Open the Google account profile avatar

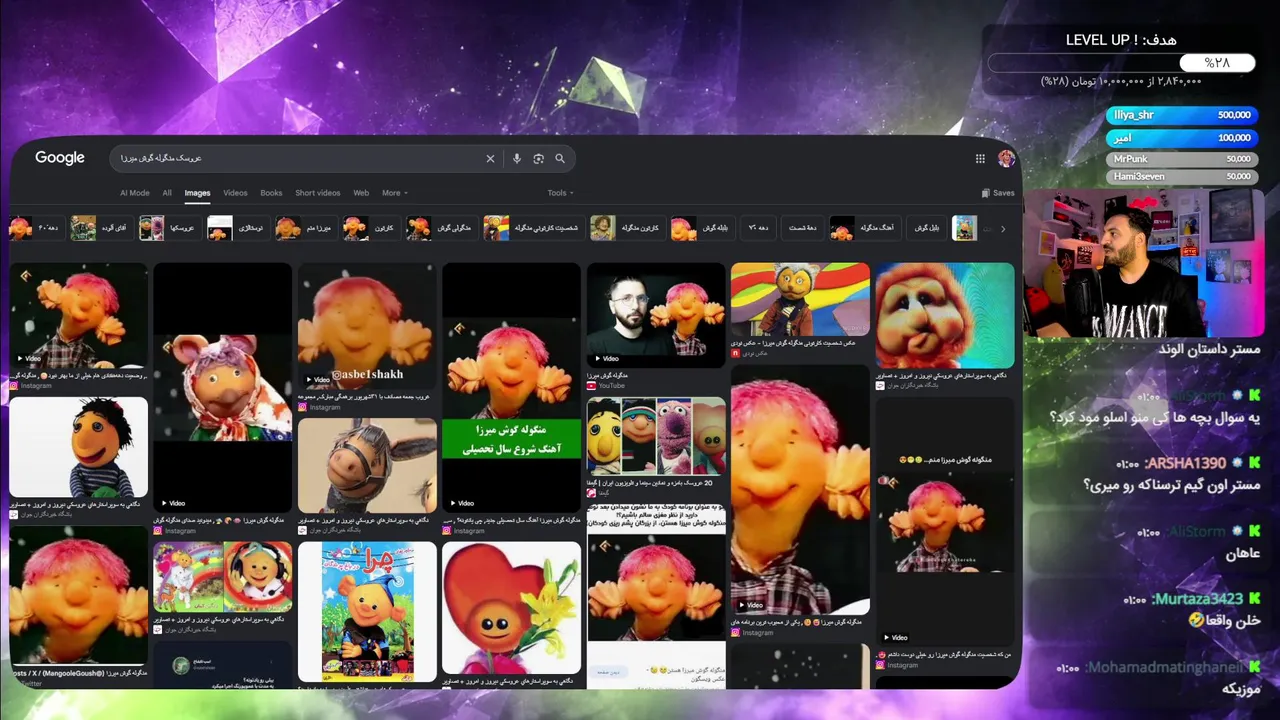pyautogui.click(x=1006, y=158)
